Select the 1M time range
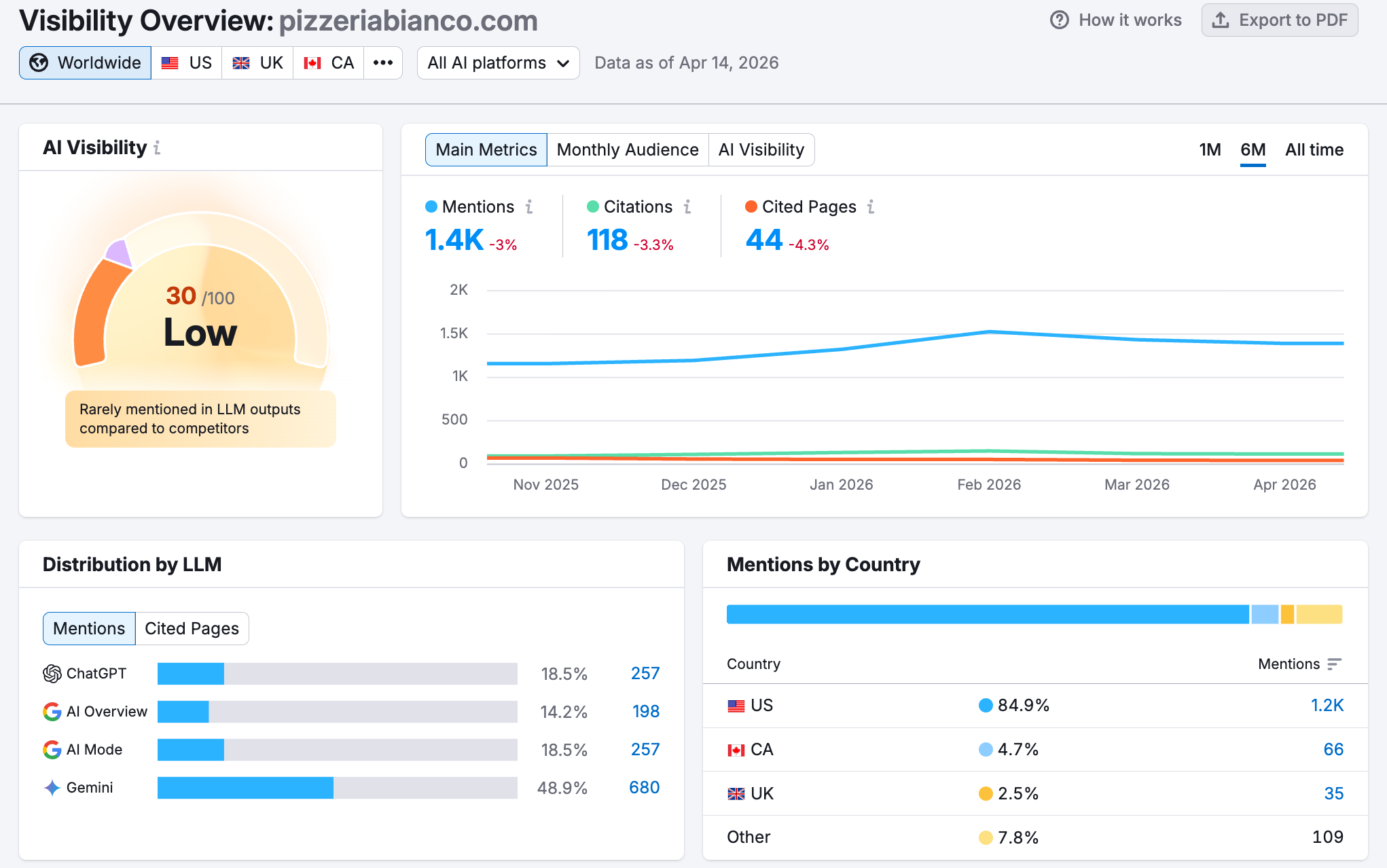Image resolution: width=1387 pixels, height=868 pixels. pos(1210,149)
